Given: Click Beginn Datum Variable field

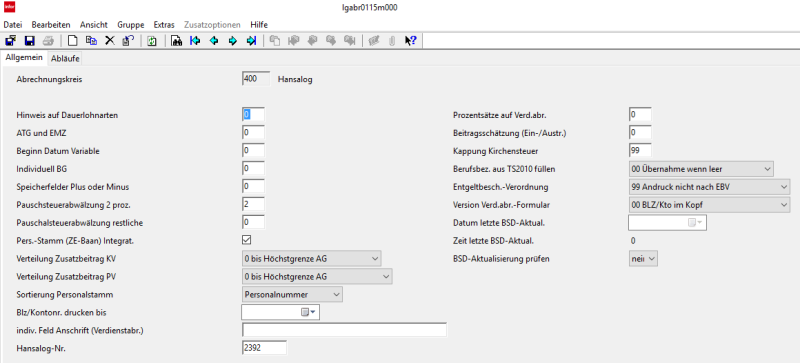Looking at the screenshot, I should [x=253, y=151].
